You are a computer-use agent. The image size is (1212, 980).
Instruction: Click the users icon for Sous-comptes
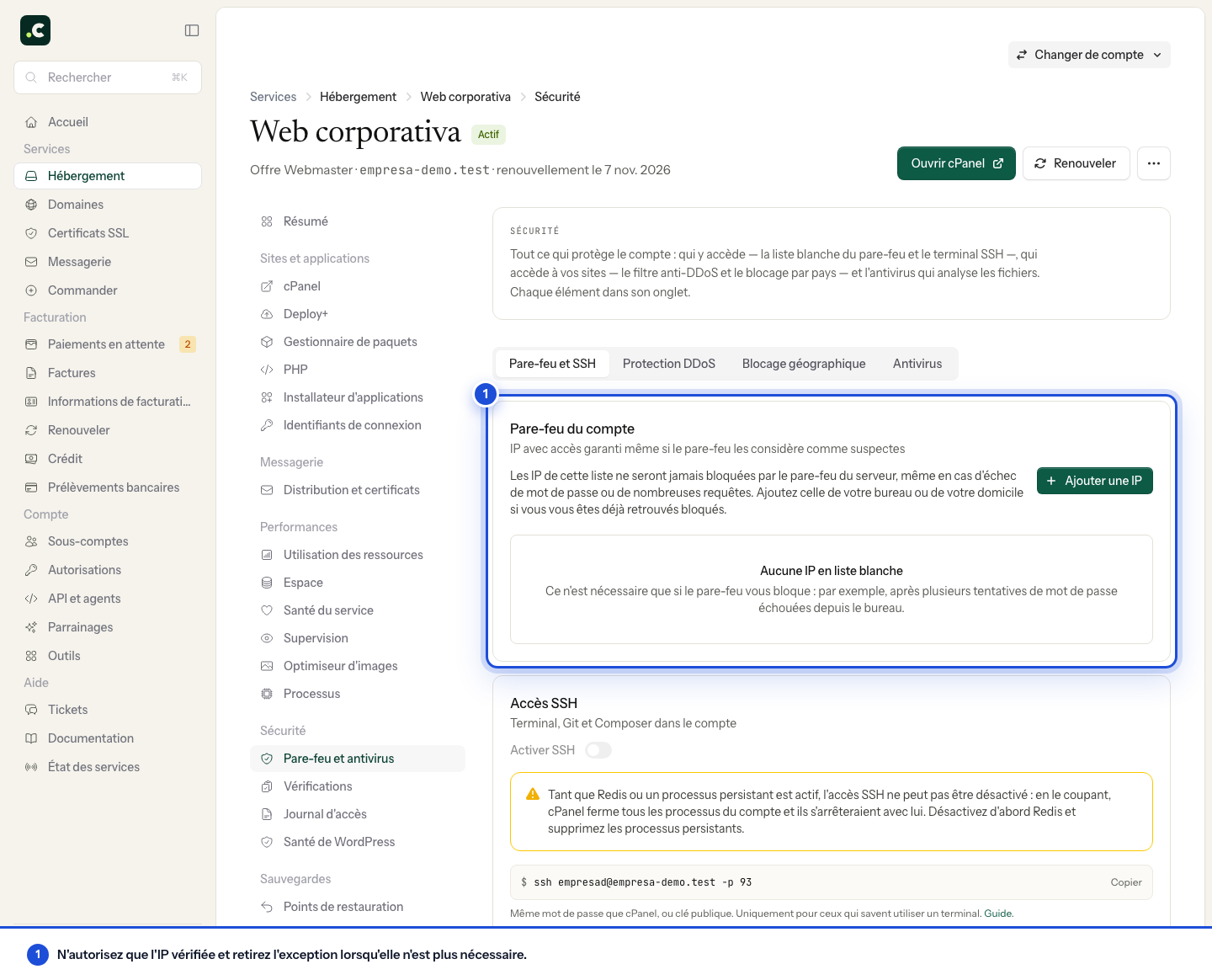31,541
